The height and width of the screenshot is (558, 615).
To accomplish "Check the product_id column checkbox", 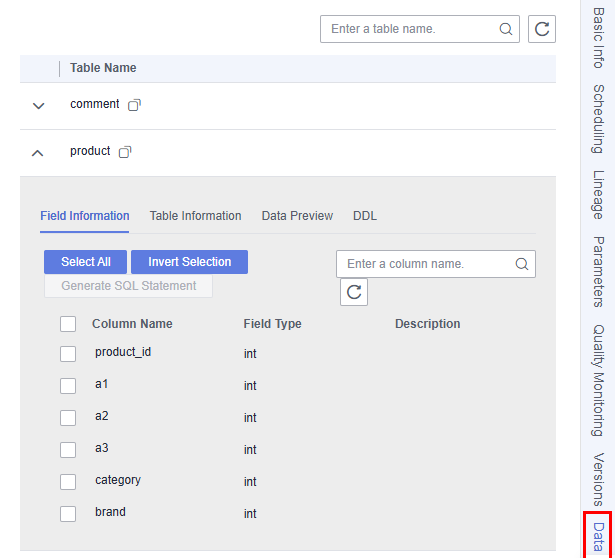I will click(68, 354).
